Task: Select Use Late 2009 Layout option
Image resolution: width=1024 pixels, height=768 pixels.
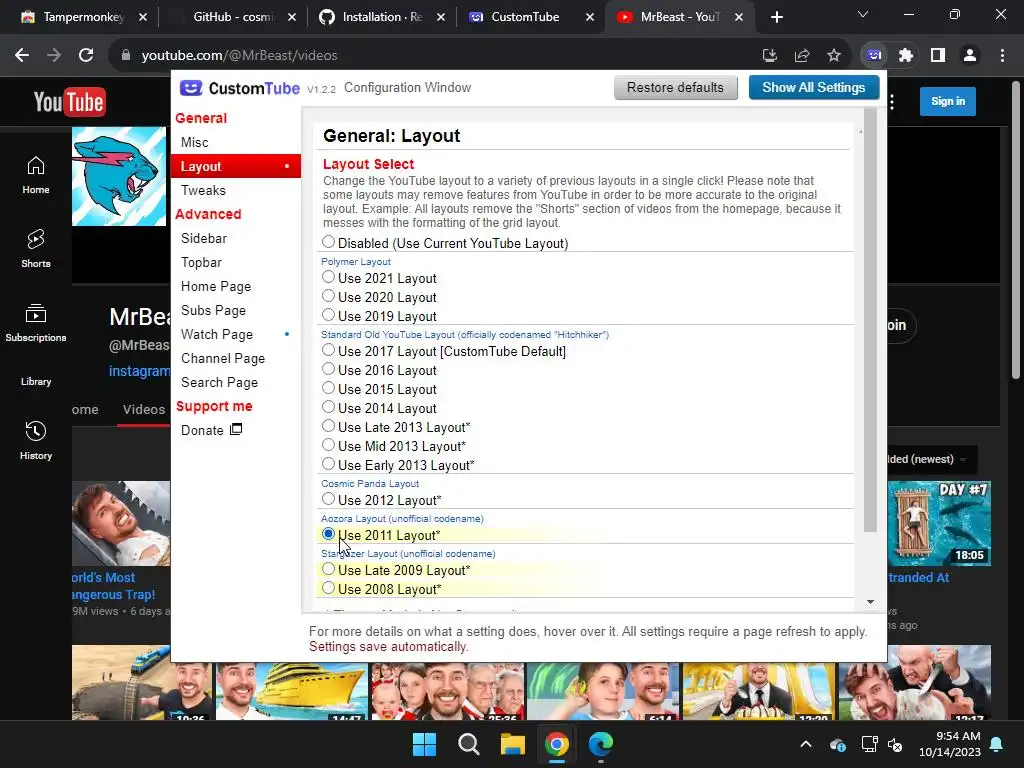Action: click(x=328, y=569)
